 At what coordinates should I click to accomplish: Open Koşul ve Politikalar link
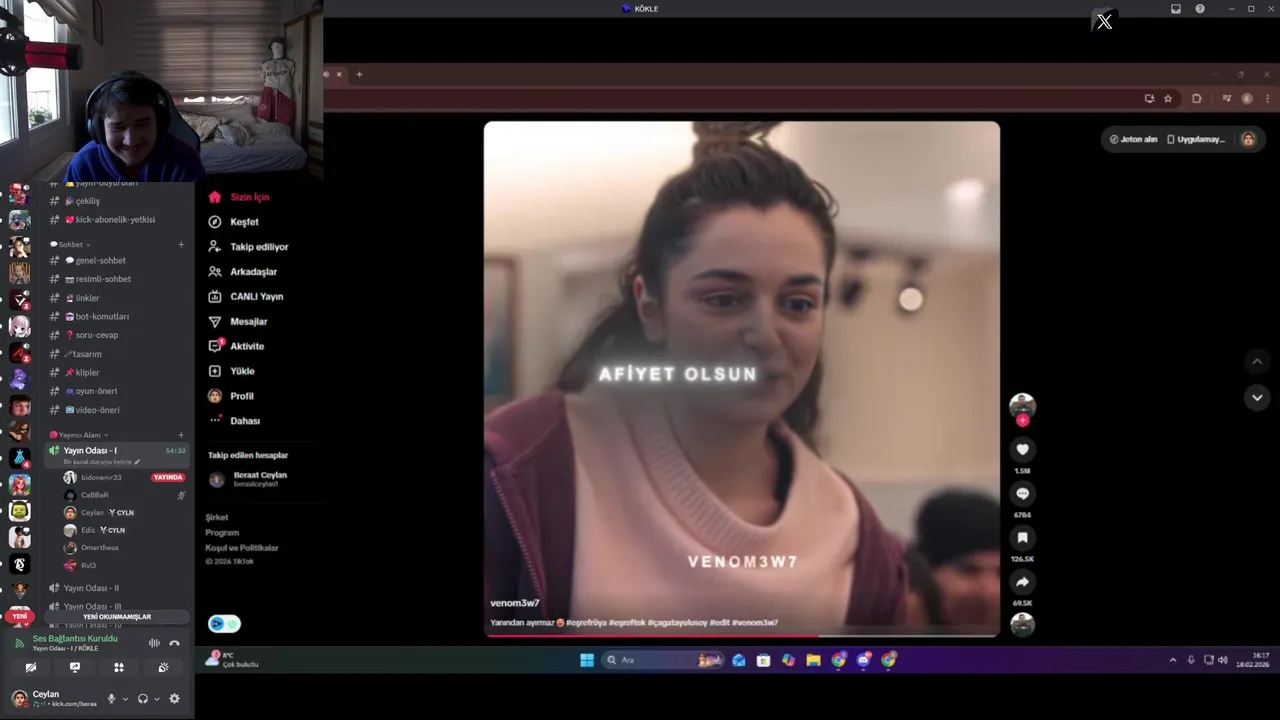(242, 548)
